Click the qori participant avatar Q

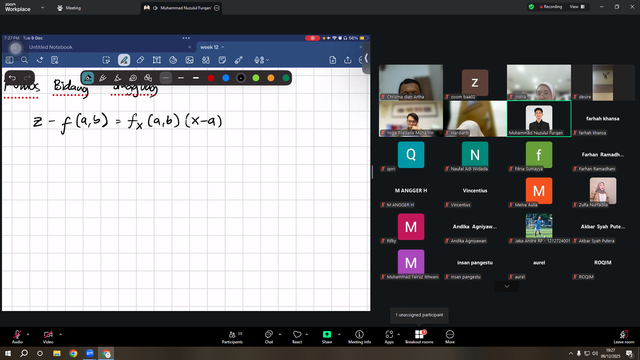coord(411,155)
